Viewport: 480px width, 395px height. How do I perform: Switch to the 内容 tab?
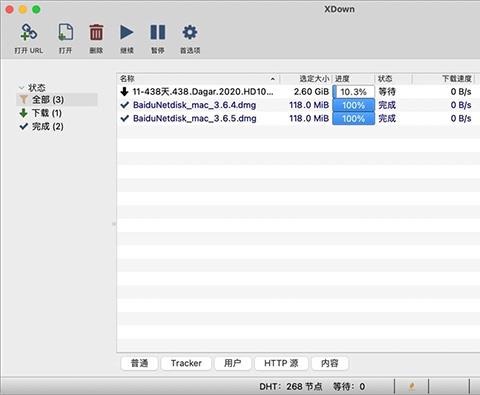(x=330, y=363)
